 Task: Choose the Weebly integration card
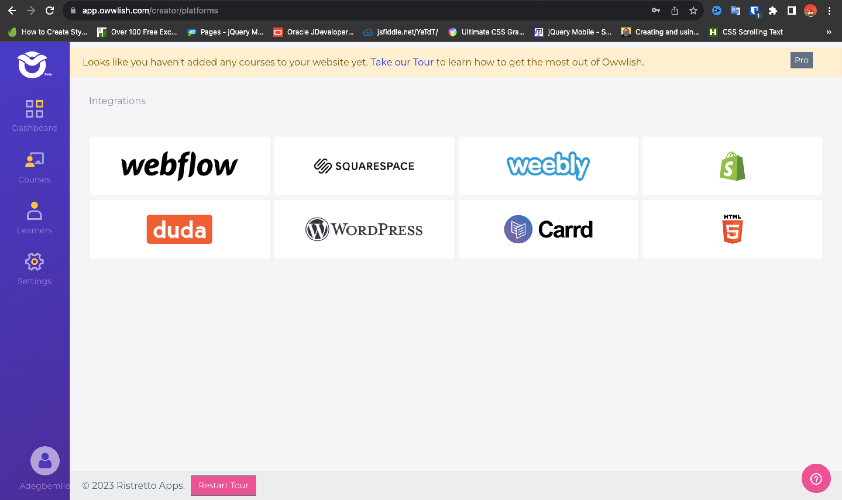click(548, 165)
